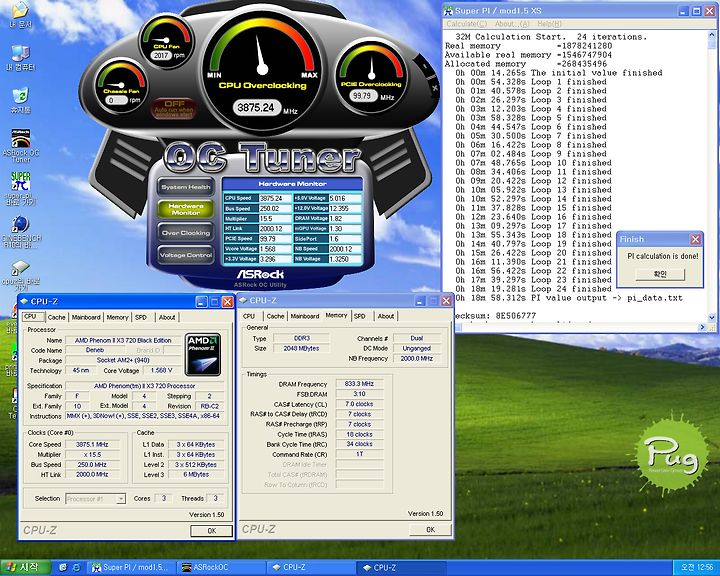Click the Start button on taskbar
The width and height of the screenshot is (720, 576).
[x=25, y=567]
